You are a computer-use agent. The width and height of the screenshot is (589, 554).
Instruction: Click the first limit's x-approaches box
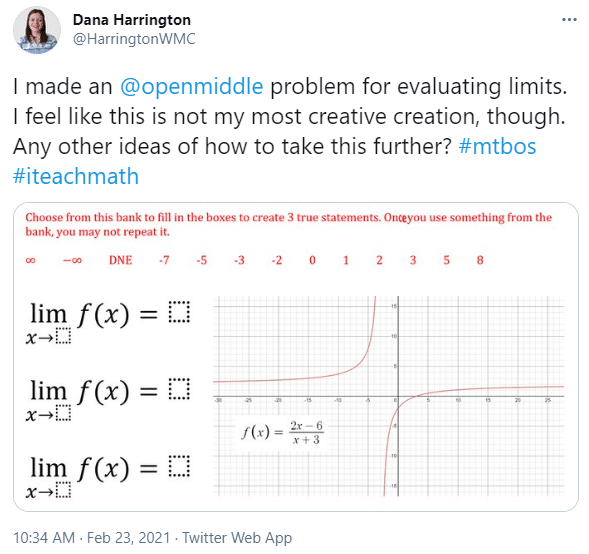tap(63, 336)
